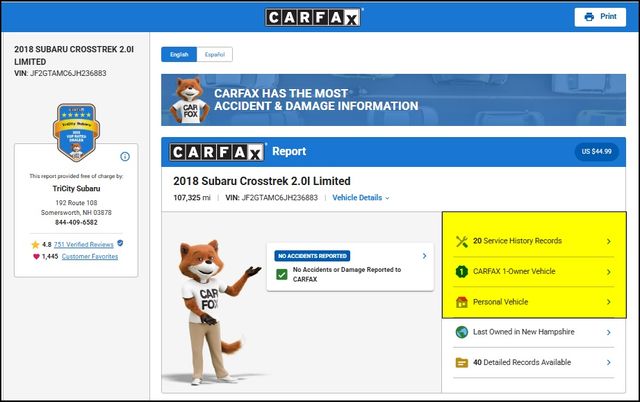Switch language to Español
The image size is (640, 402).
pyautogui.click(x=215, y=54)
